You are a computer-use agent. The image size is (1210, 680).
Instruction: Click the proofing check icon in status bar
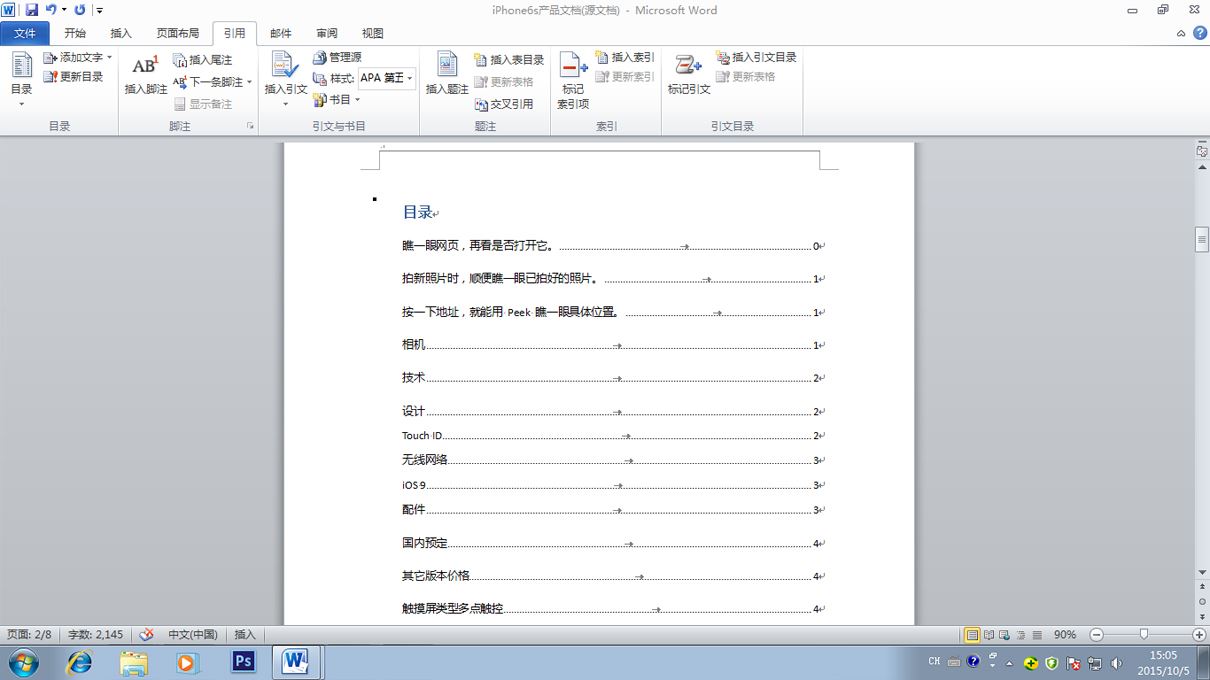146,635
